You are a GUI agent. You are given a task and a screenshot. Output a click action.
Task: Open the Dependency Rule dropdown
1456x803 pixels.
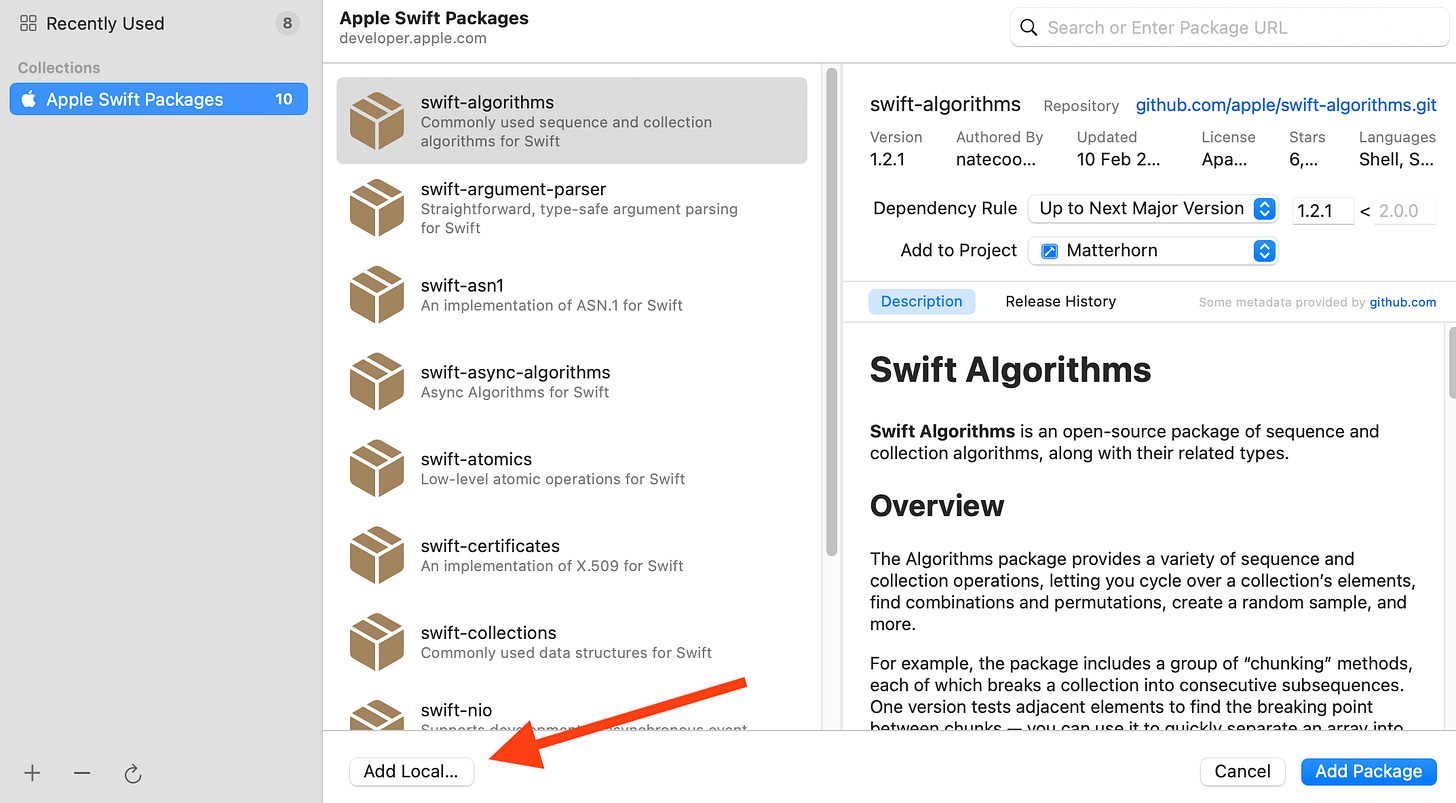1153,209
